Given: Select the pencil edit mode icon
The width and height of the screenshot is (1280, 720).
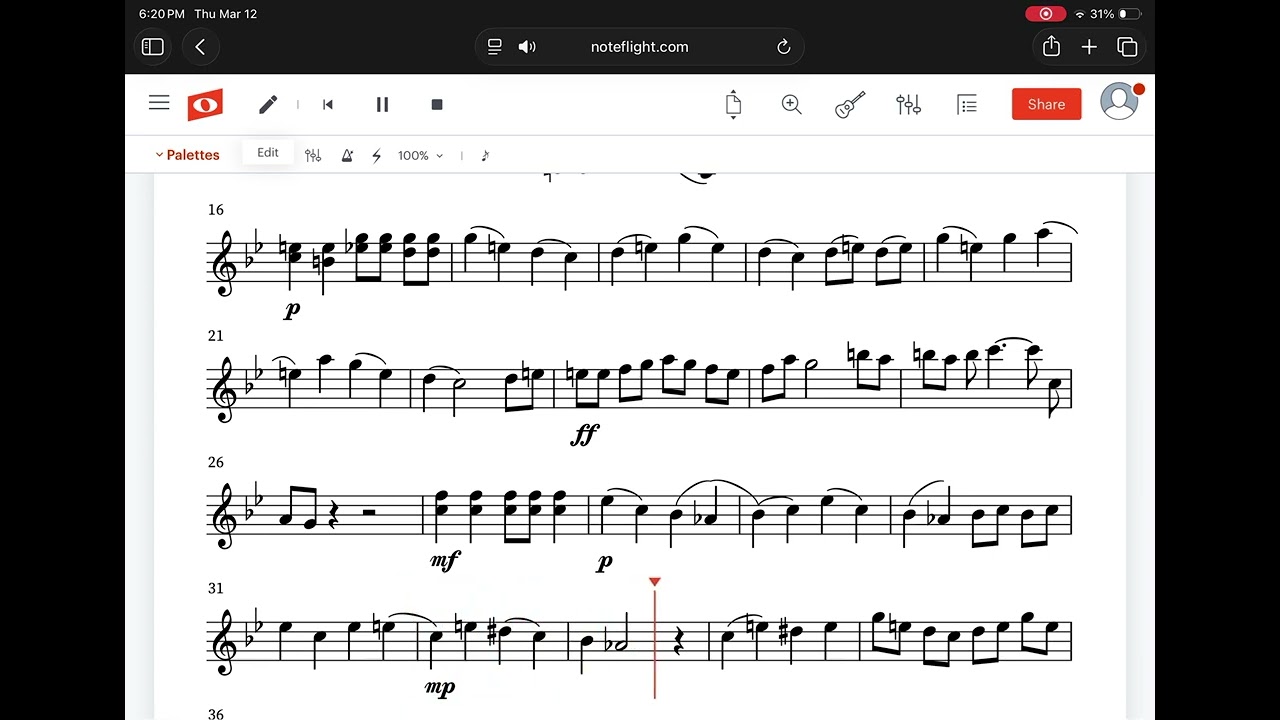Looking at the screenshot, I should point(268,104).
